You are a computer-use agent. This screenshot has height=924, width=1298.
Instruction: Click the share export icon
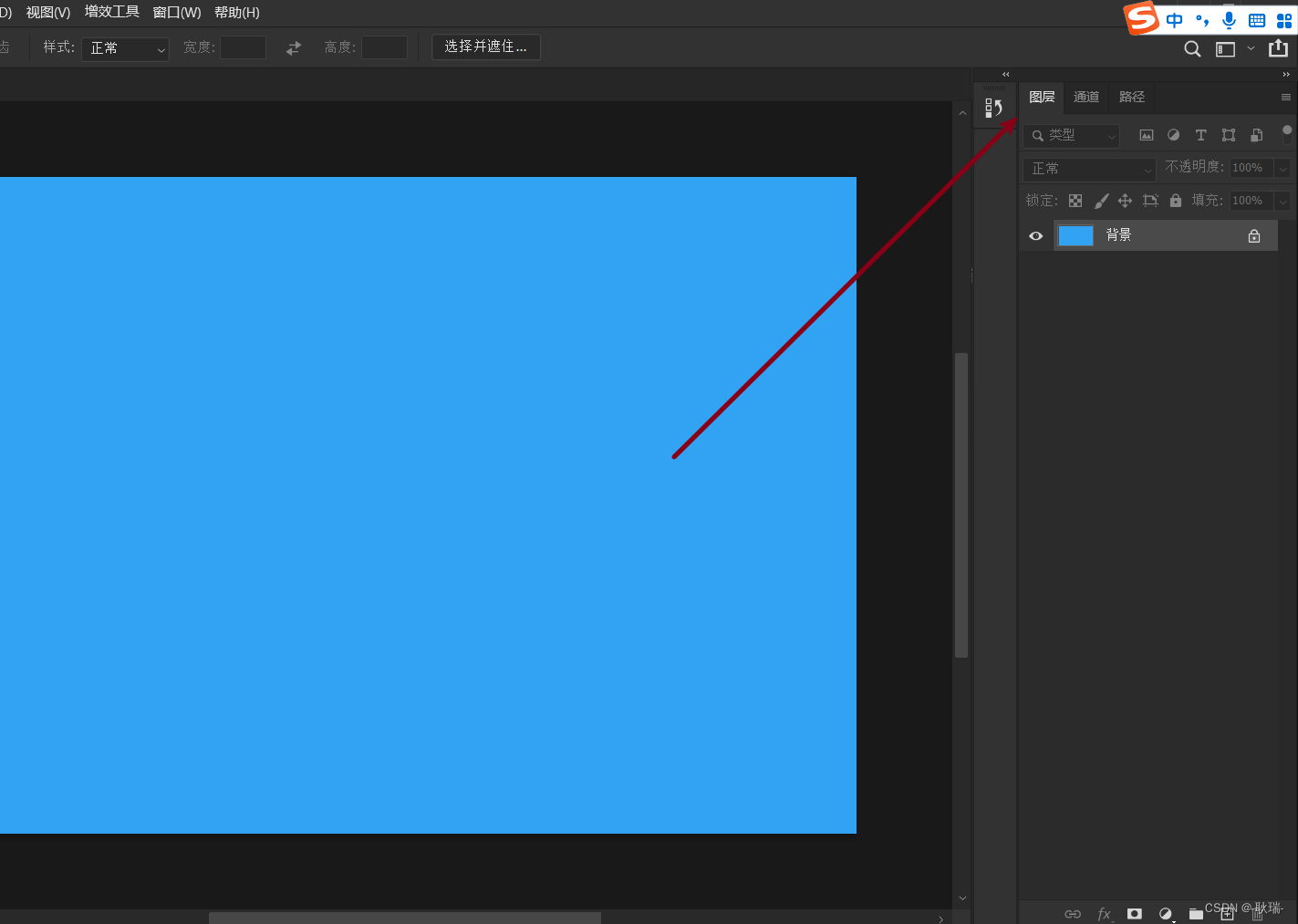[1279, 48]
